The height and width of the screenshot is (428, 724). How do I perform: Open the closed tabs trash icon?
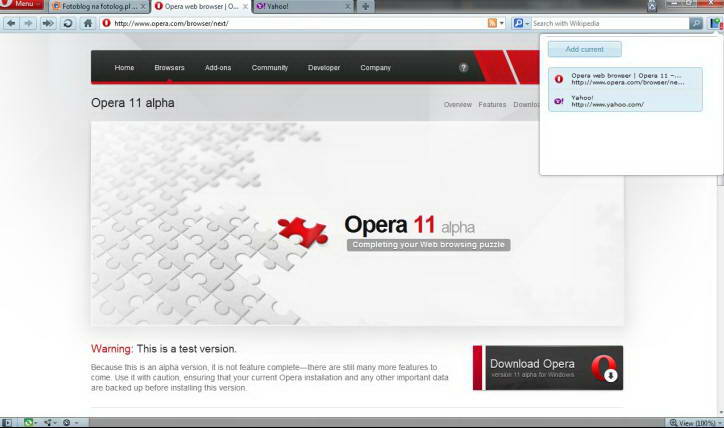(x=652, y=6)
